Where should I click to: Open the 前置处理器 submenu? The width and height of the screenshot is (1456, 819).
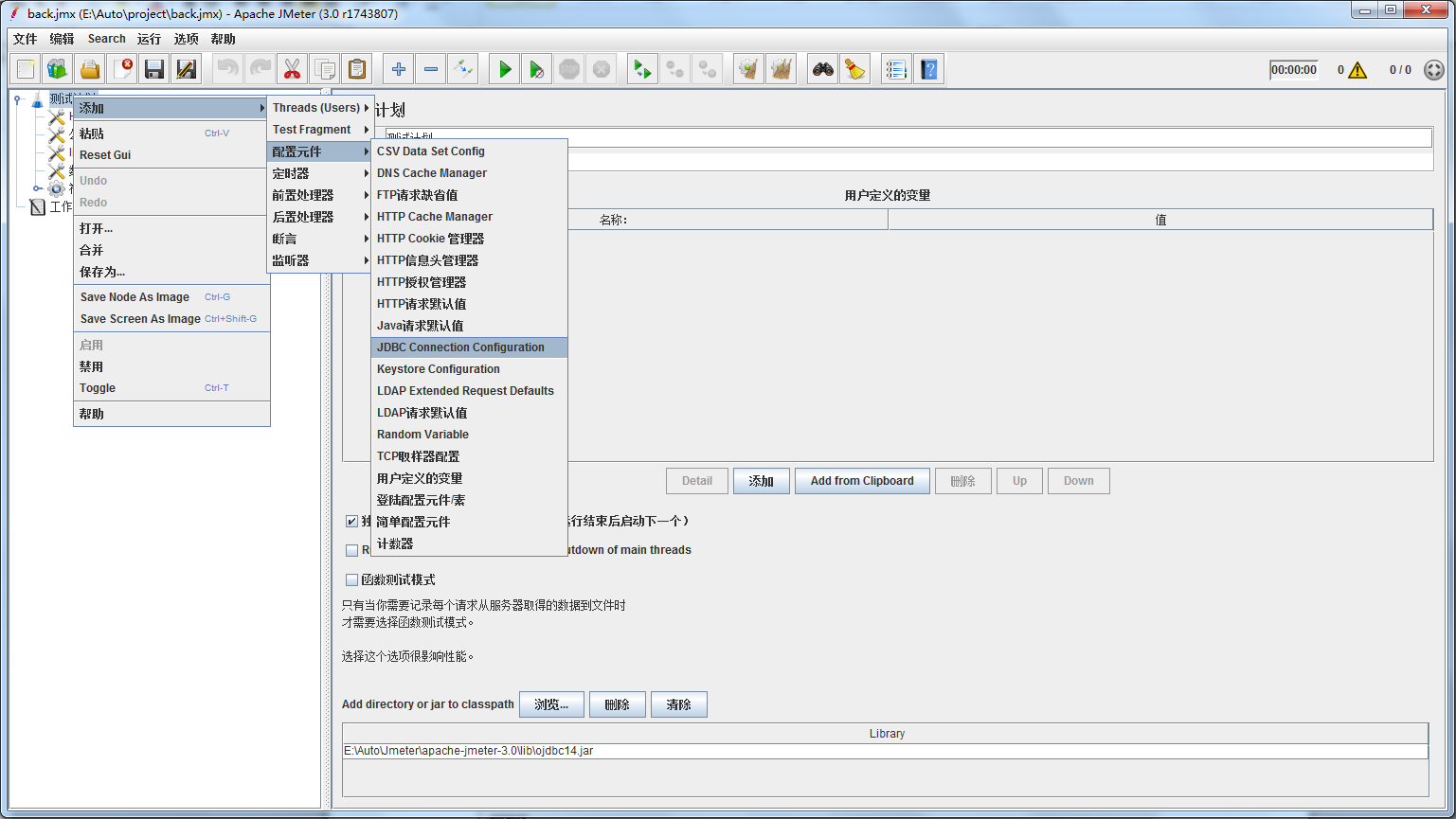(x=320, y=195)
